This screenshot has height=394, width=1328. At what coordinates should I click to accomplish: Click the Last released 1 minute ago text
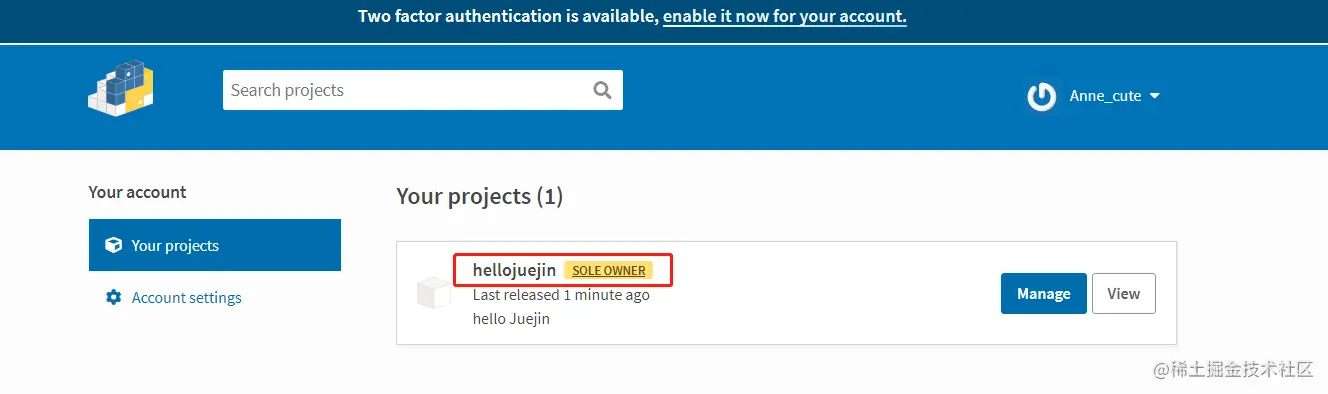561,295
